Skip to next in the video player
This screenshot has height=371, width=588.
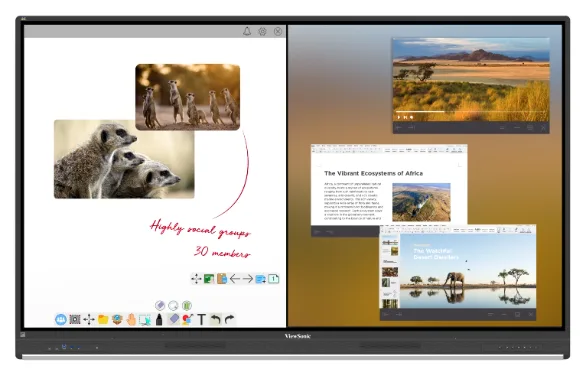405,117
